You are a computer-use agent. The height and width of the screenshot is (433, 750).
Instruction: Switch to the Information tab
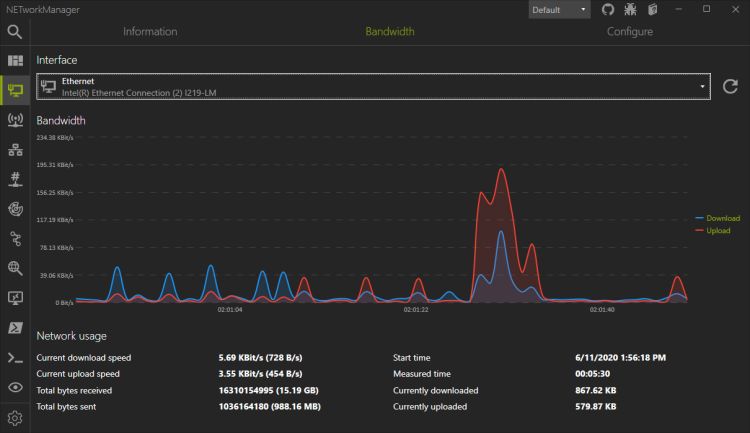click(x=150, y=31)
